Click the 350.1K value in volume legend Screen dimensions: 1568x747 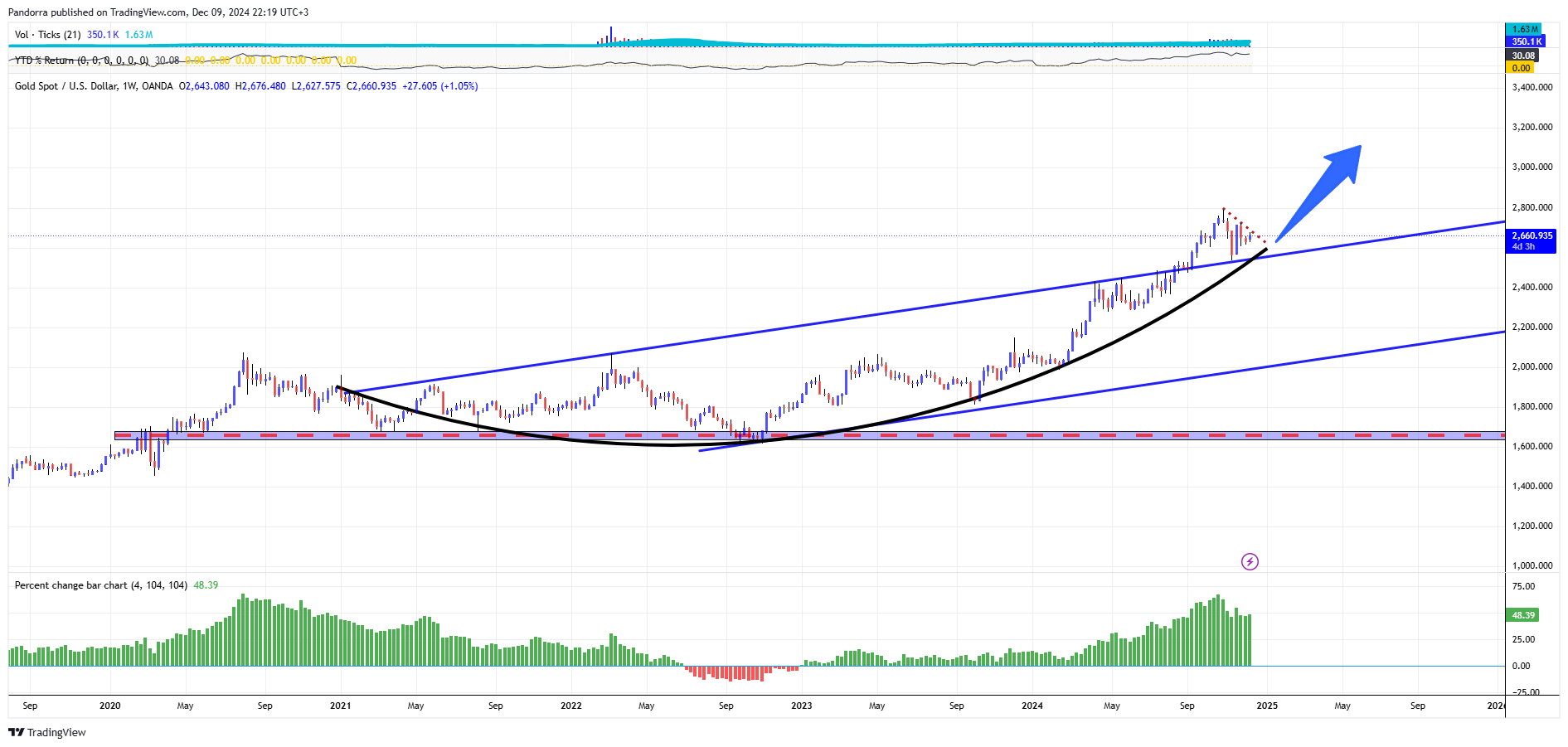(x=103, y=35)
